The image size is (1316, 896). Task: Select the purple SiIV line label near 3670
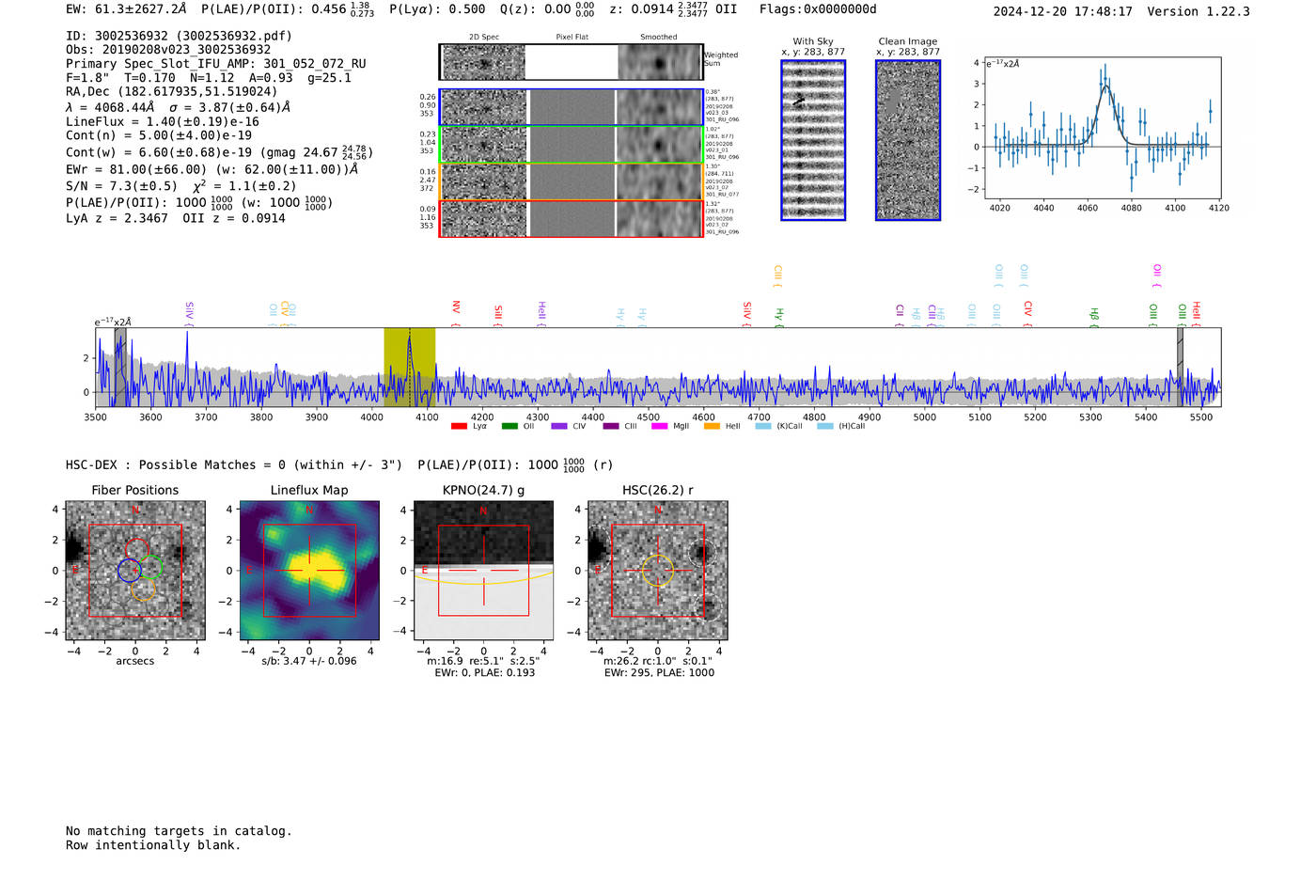pyautogui.click(x=189, y=313)
